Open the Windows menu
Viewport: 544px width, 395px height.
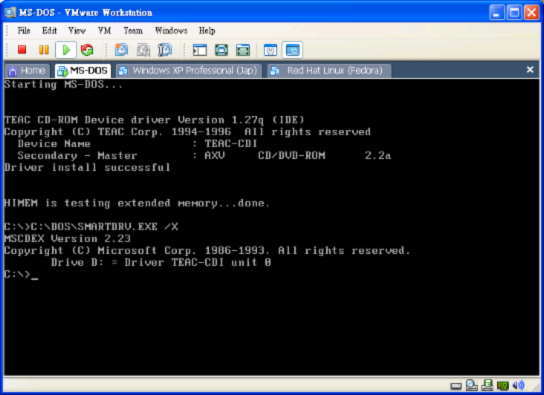171,31
